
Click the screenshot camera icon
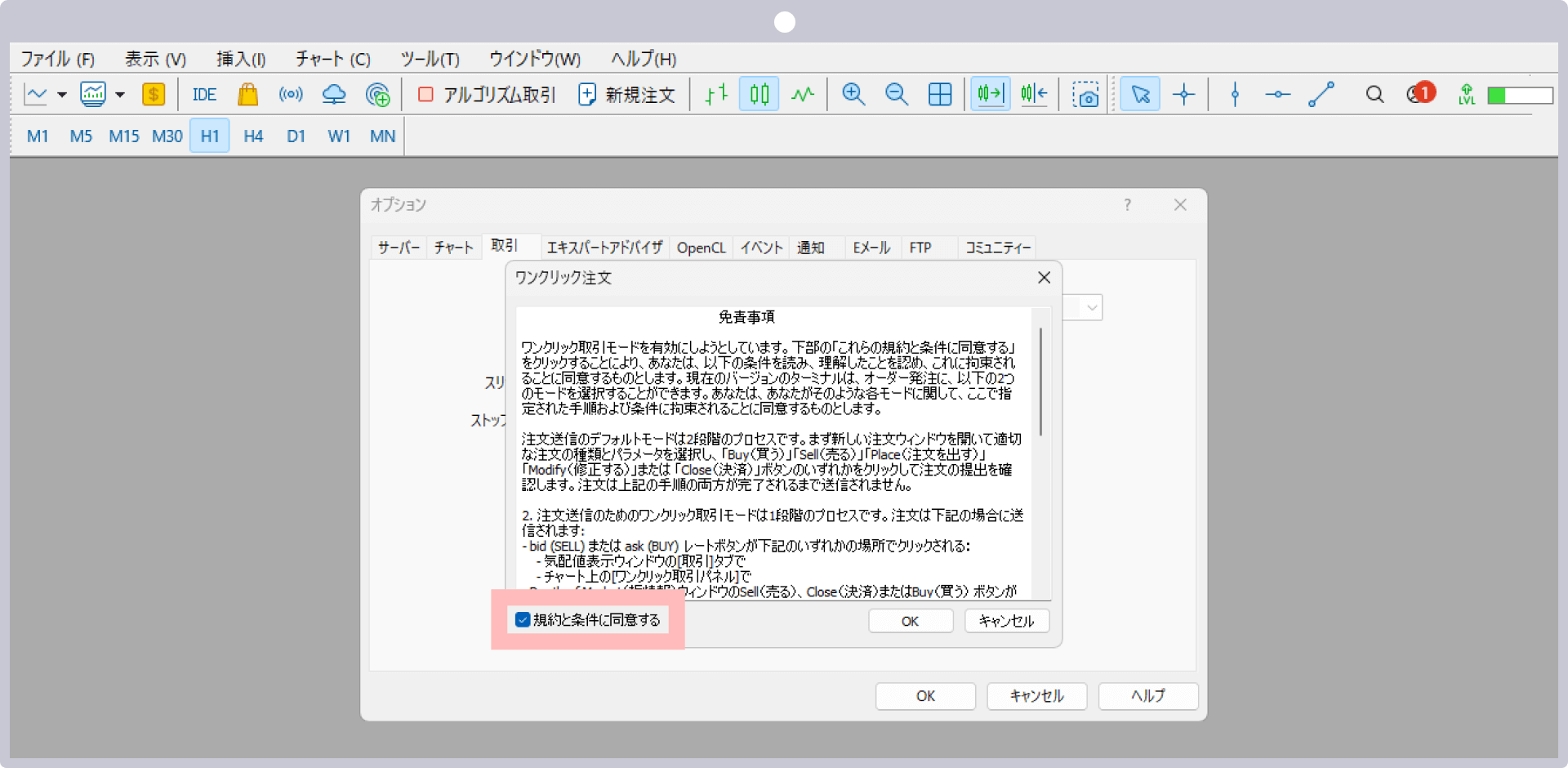(x=1085, y=95)
